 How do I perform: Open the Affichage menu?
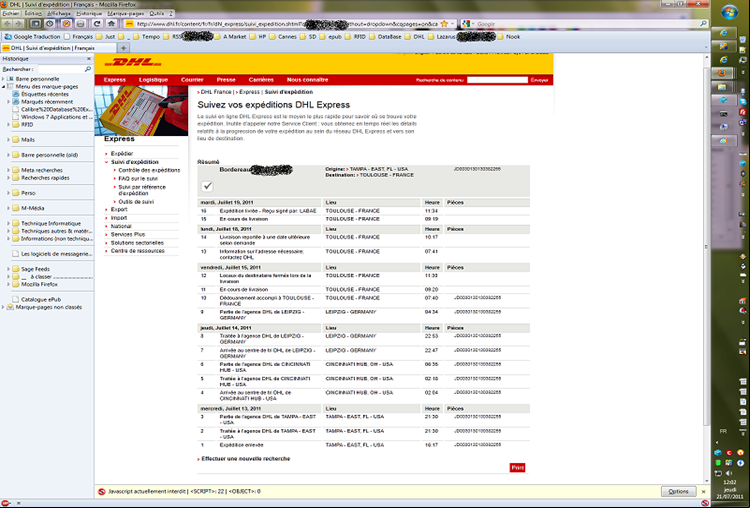pos(58,13)
